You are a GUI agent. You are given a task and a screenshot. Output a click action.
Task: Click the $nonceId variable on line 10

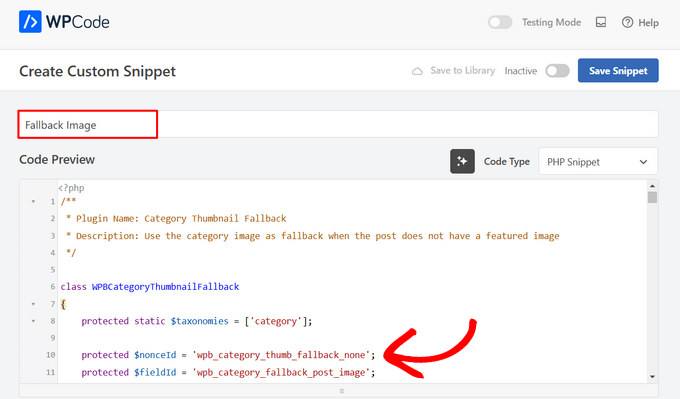pos(155,355)
